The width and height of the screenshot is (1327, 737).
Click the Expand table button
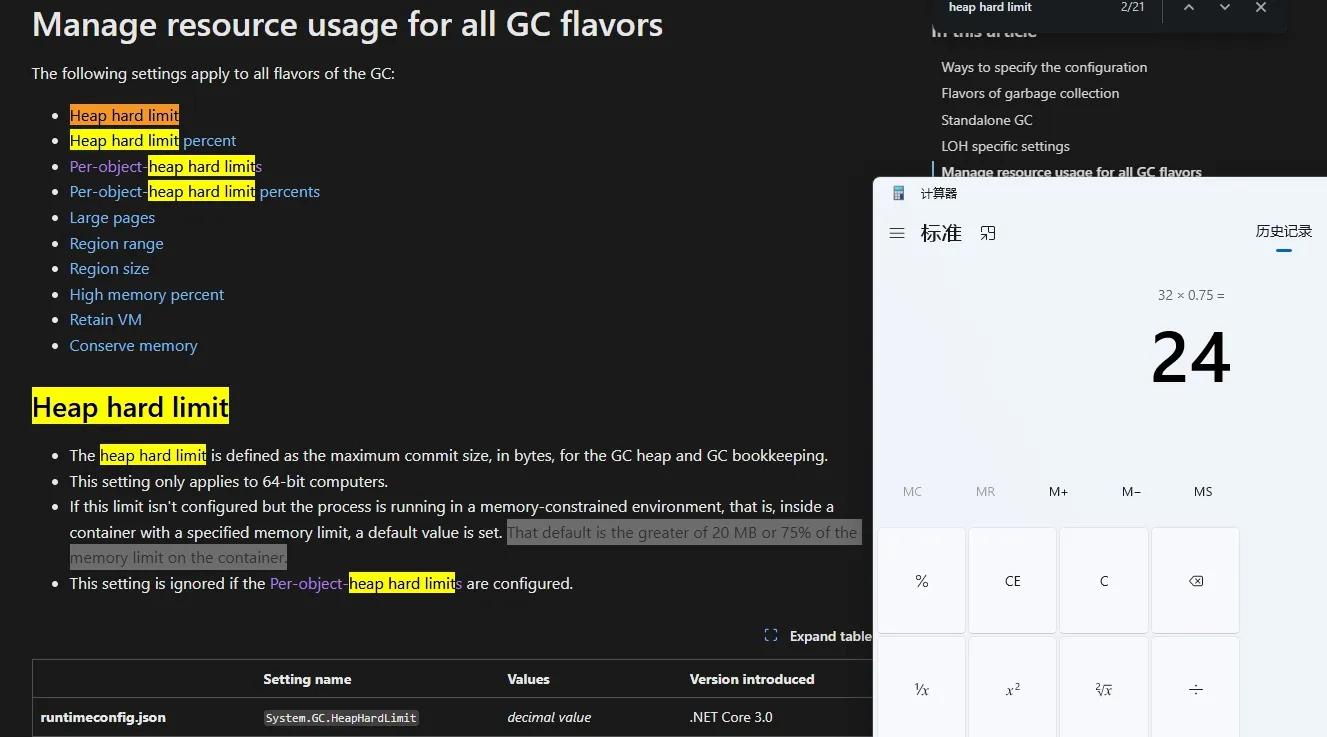(x=818, y=636)
